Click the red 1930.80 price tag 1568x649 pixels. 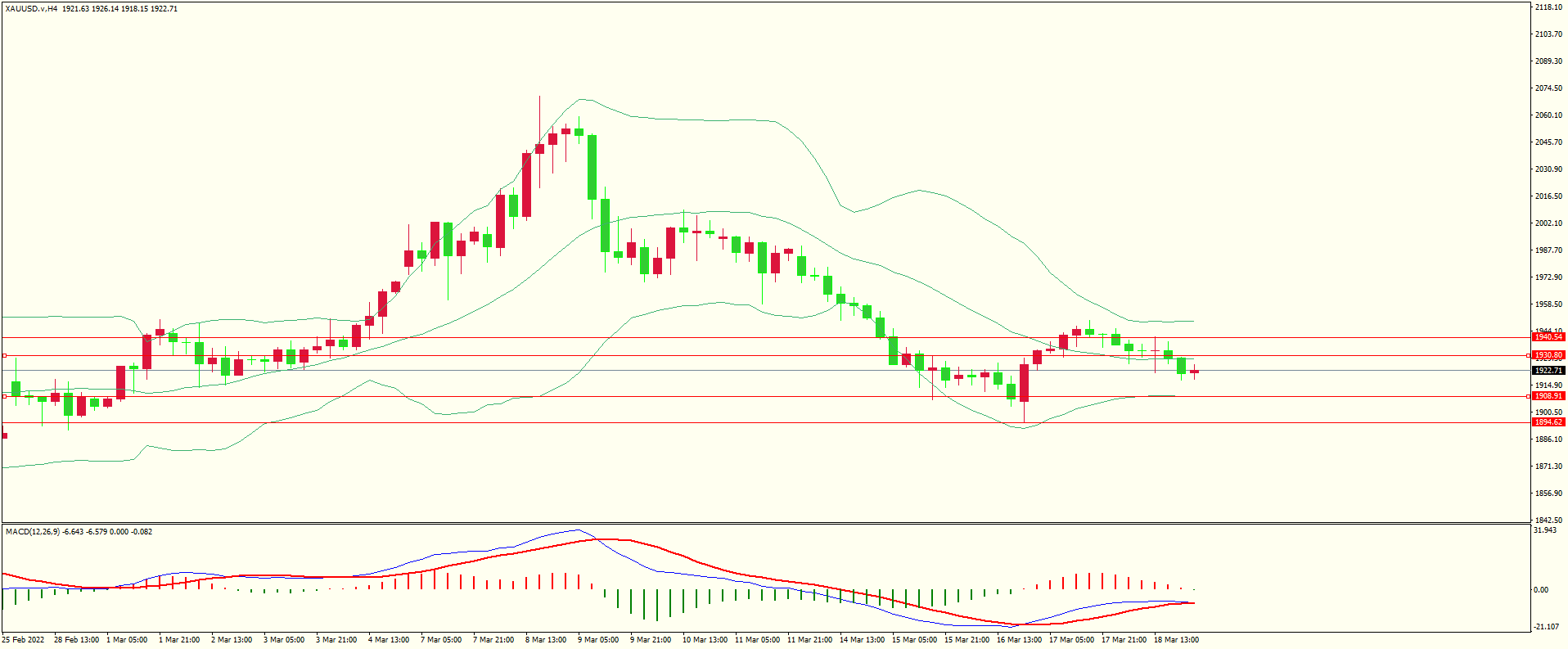(1548, 355)
